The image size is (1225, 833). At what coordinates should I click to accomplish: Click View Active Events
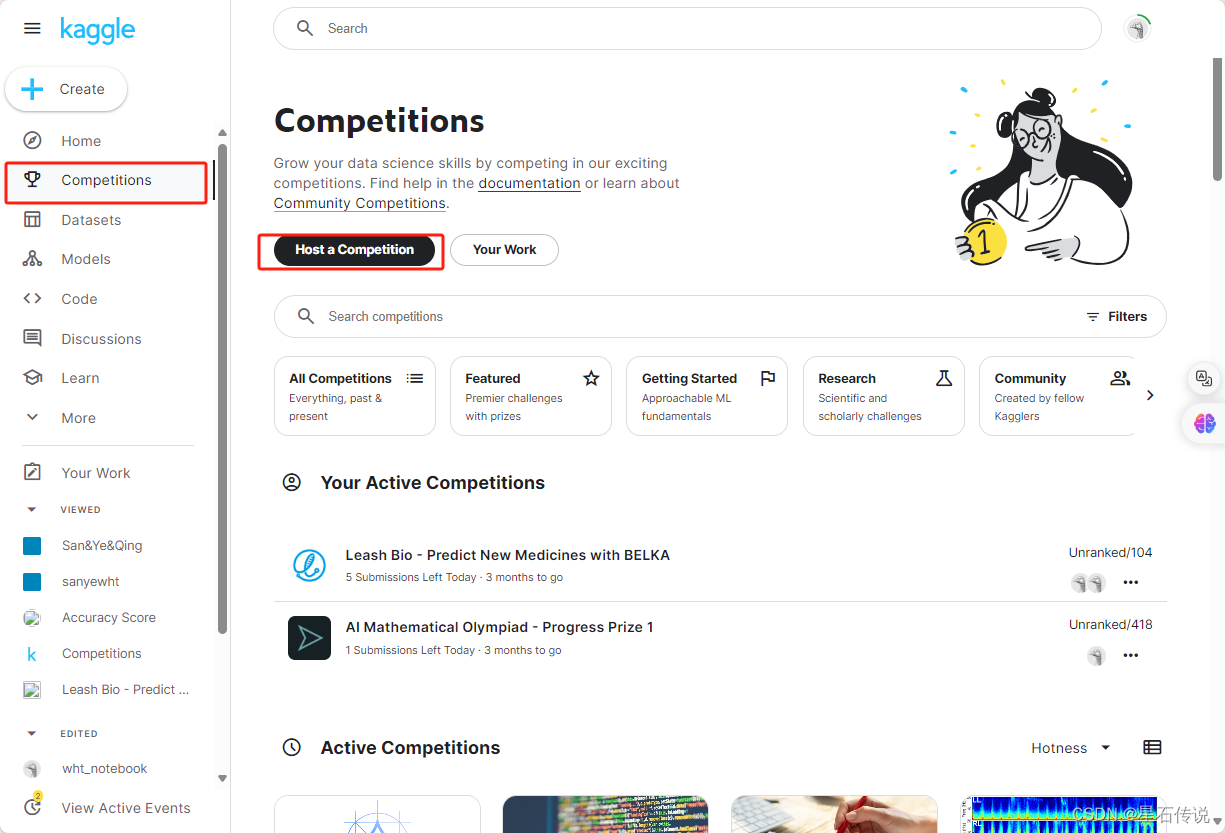pyautogui.click(x=126, y=808)
